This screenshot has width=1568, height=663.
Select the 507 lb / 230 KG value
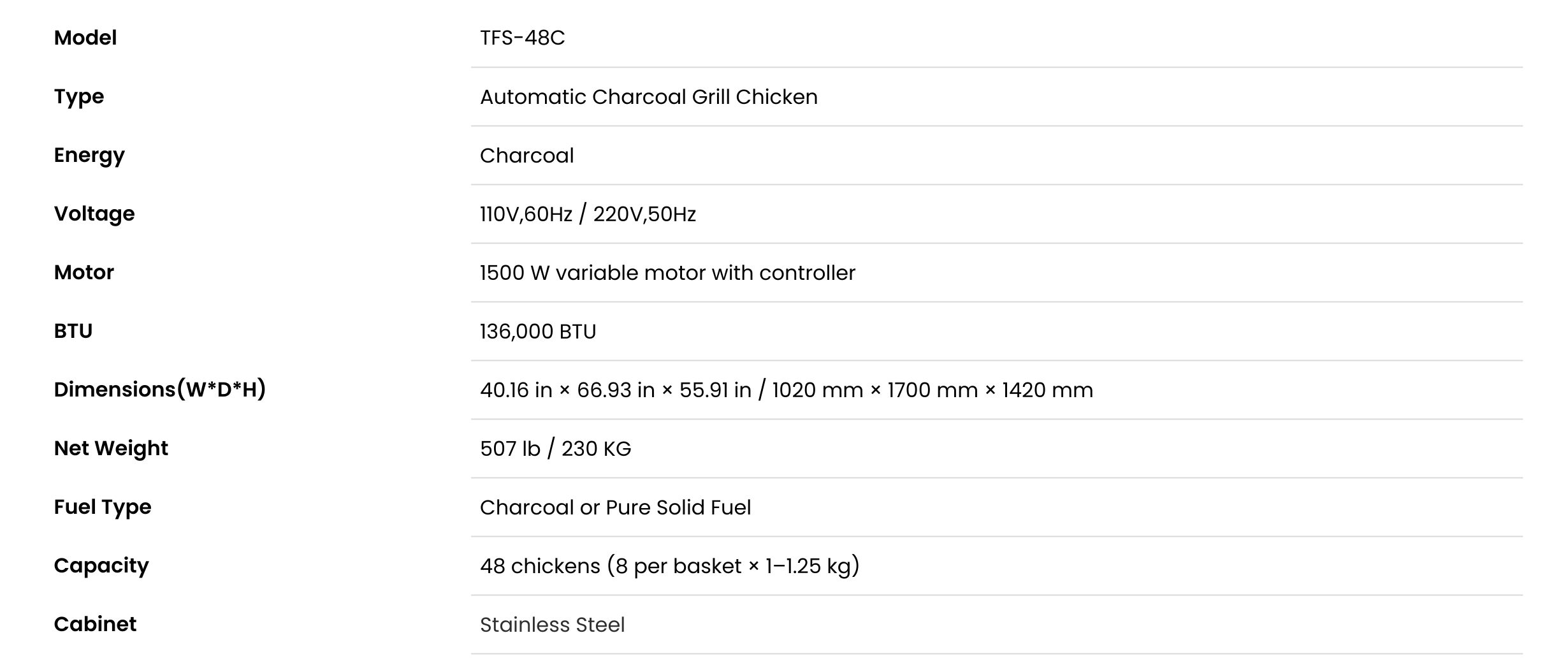point(555,449)
